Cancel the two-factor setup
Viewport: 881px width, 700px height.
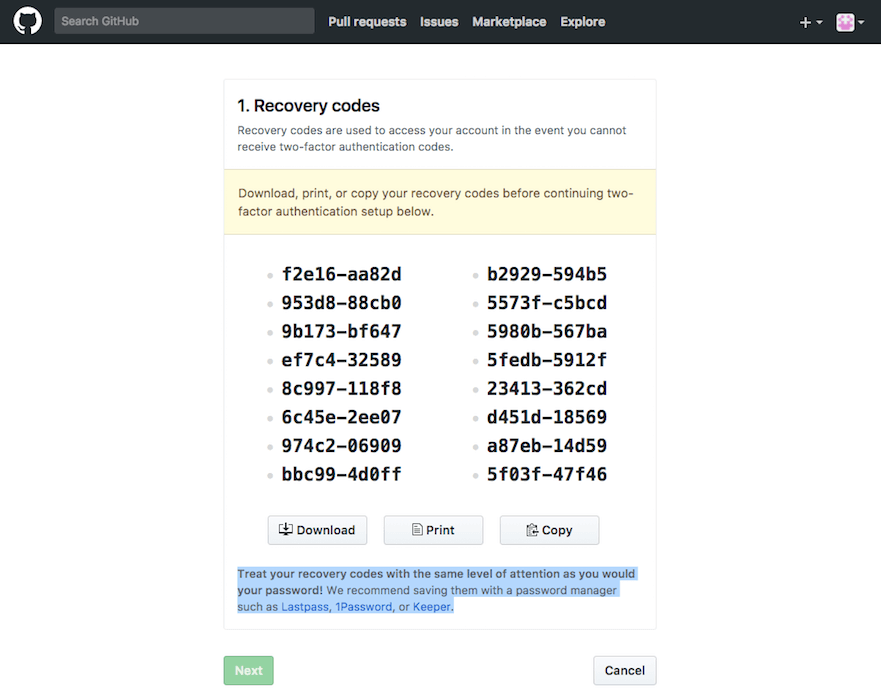[624, 670]
